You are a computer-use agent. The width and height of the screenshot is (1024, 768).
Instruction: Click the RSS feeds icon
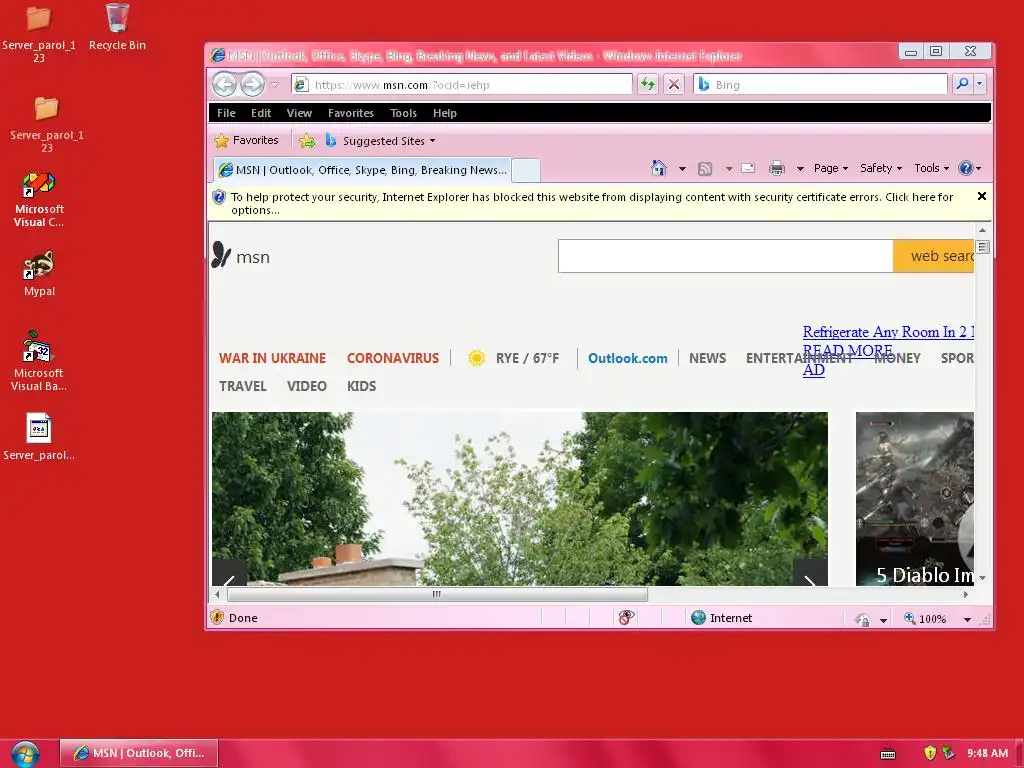(x=705, y=168)
